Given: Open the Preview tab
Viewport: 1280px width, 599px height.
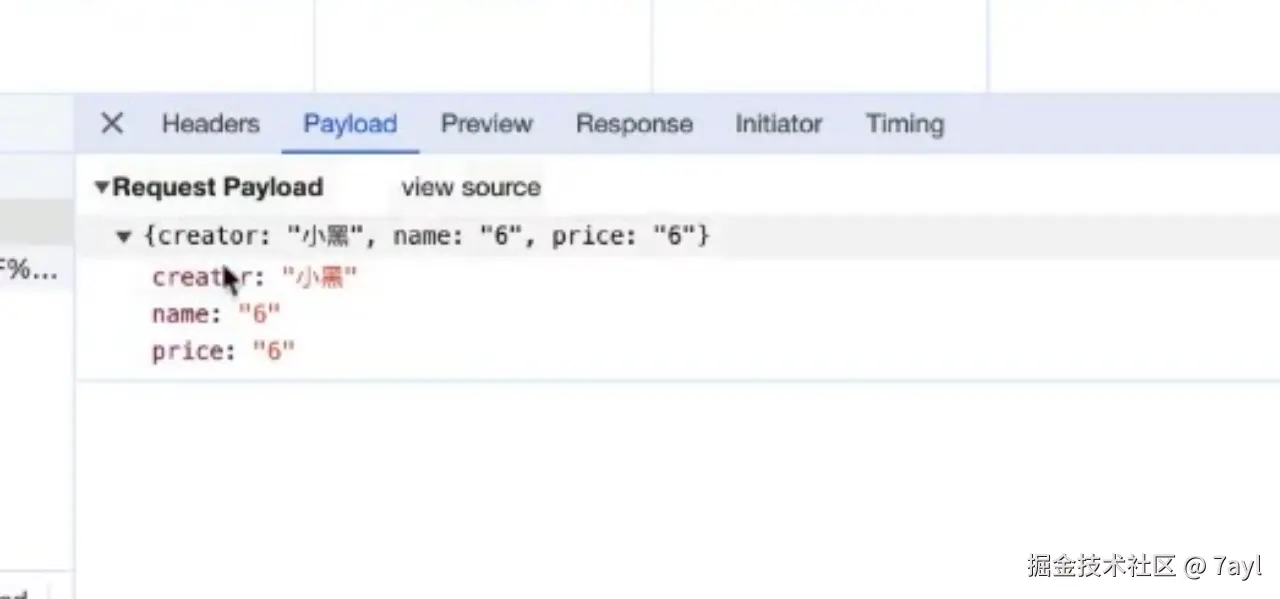Looking at the screenshot, I should coord(486,124).
